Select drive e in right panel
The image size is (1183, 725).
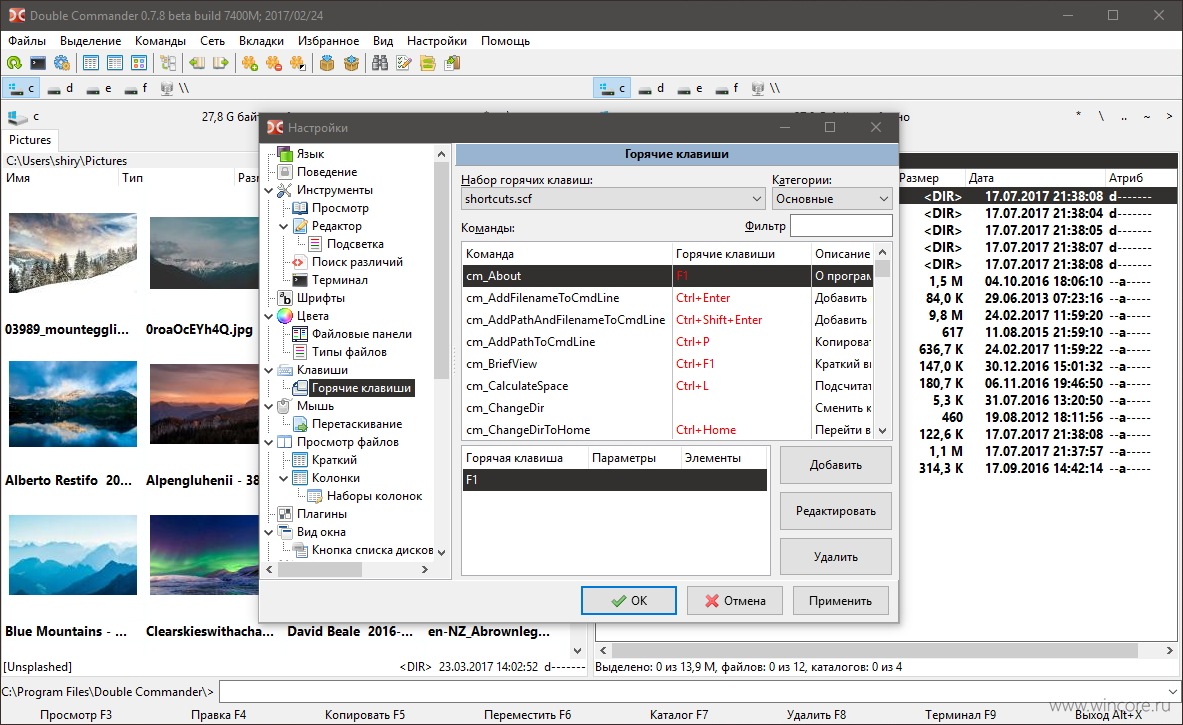(690, 88)
